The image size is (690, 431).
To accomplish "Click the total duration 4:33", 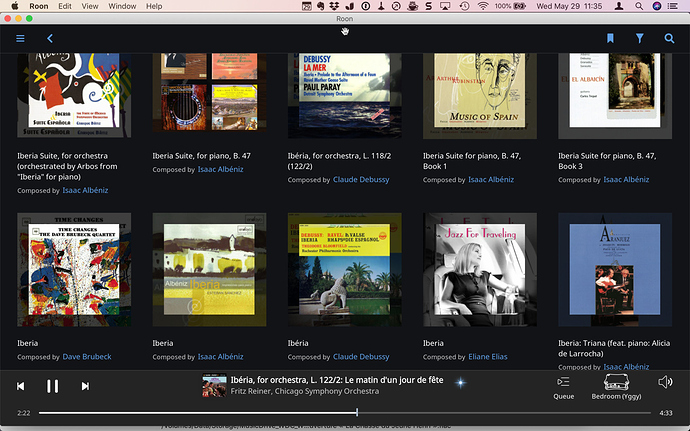I will [665, 413].
